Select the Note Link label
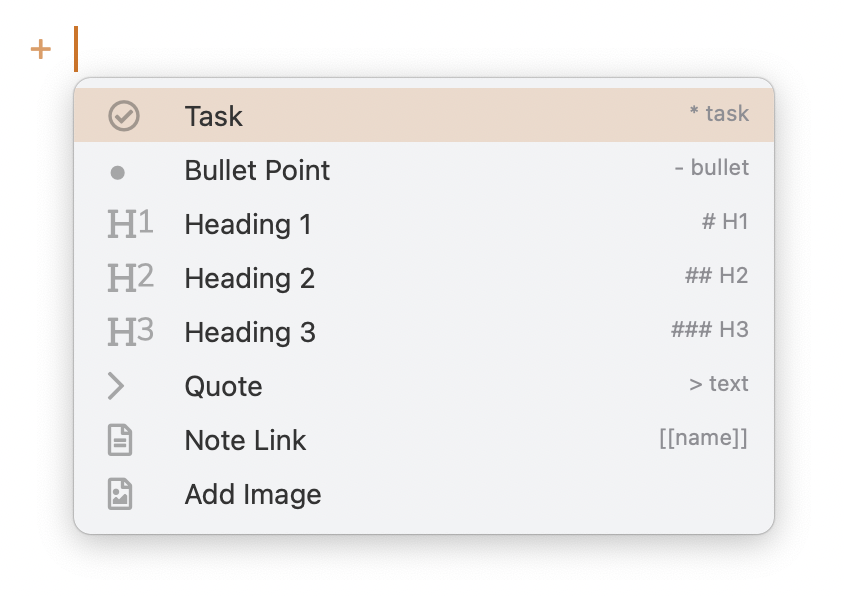Viewport: 844px width, 596px height. [x=245, y=440]
